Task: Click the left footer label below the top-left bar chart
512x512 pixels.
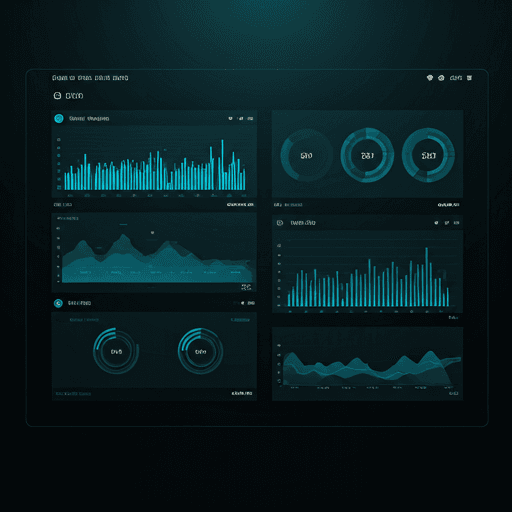Action: click(x=63, y=204)
